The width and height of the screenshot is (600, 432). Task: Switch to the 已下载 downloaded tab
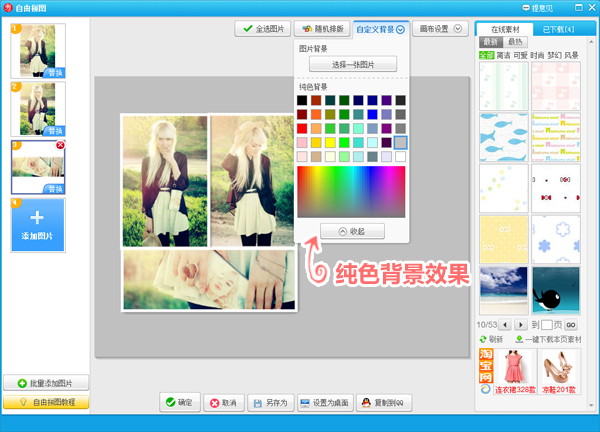coord(554,29)
